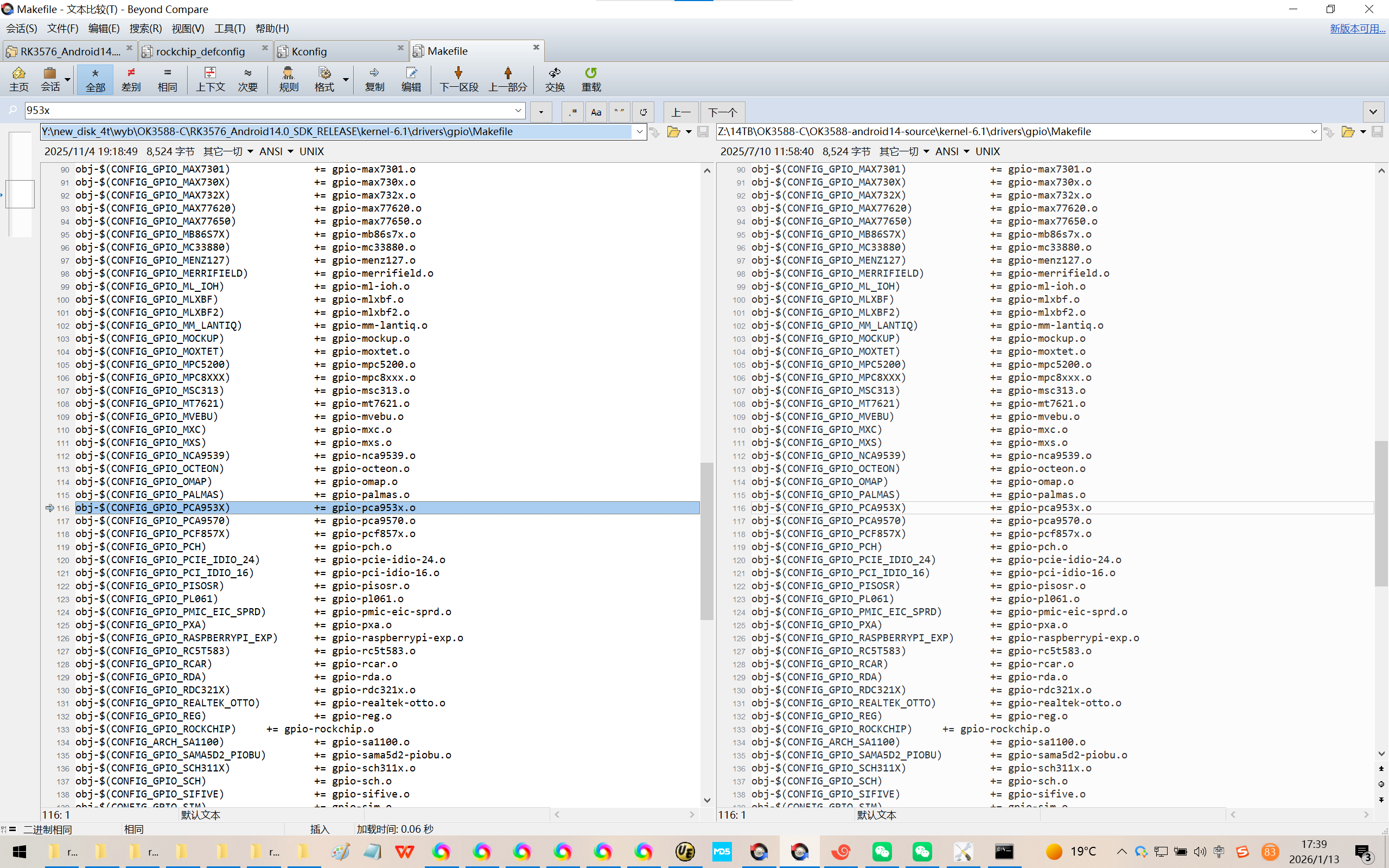Show only differences with 差别 button
Image resolution: width=1389 pixels, height=868 pixels.
click(x=131, y=79)
